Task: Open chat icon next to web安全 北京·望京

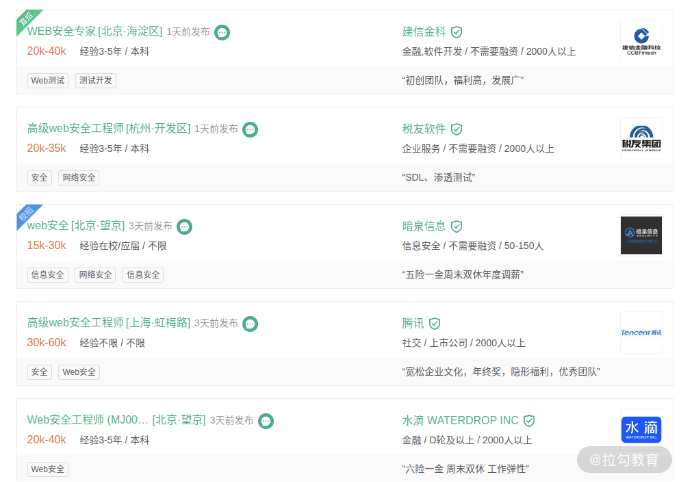Action: pos(184,227)
